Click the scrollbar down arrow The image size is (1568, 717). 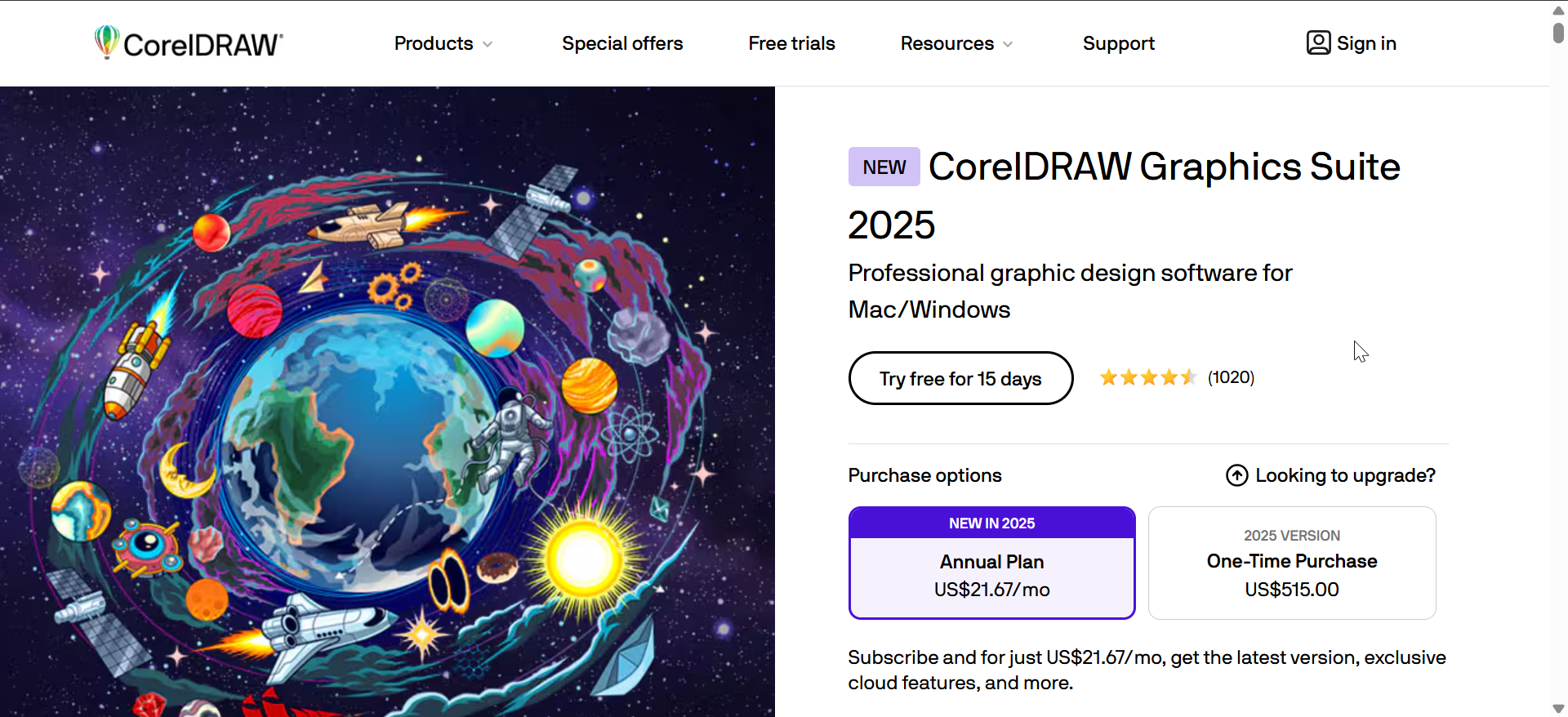1558,708
